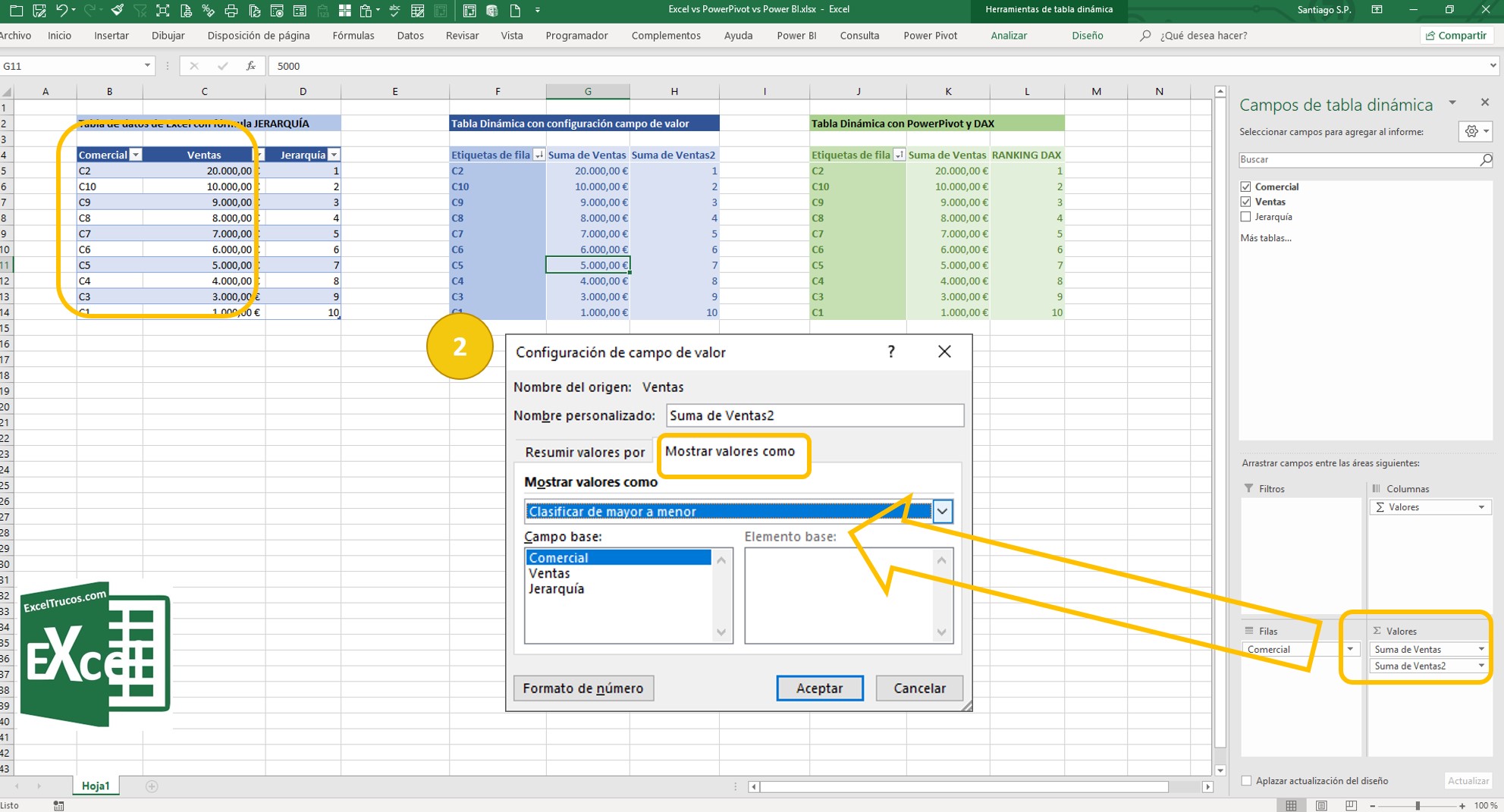Click the Formato de número button
Image resolution: width=1504 pixels, height=812 pixels.
583,688
